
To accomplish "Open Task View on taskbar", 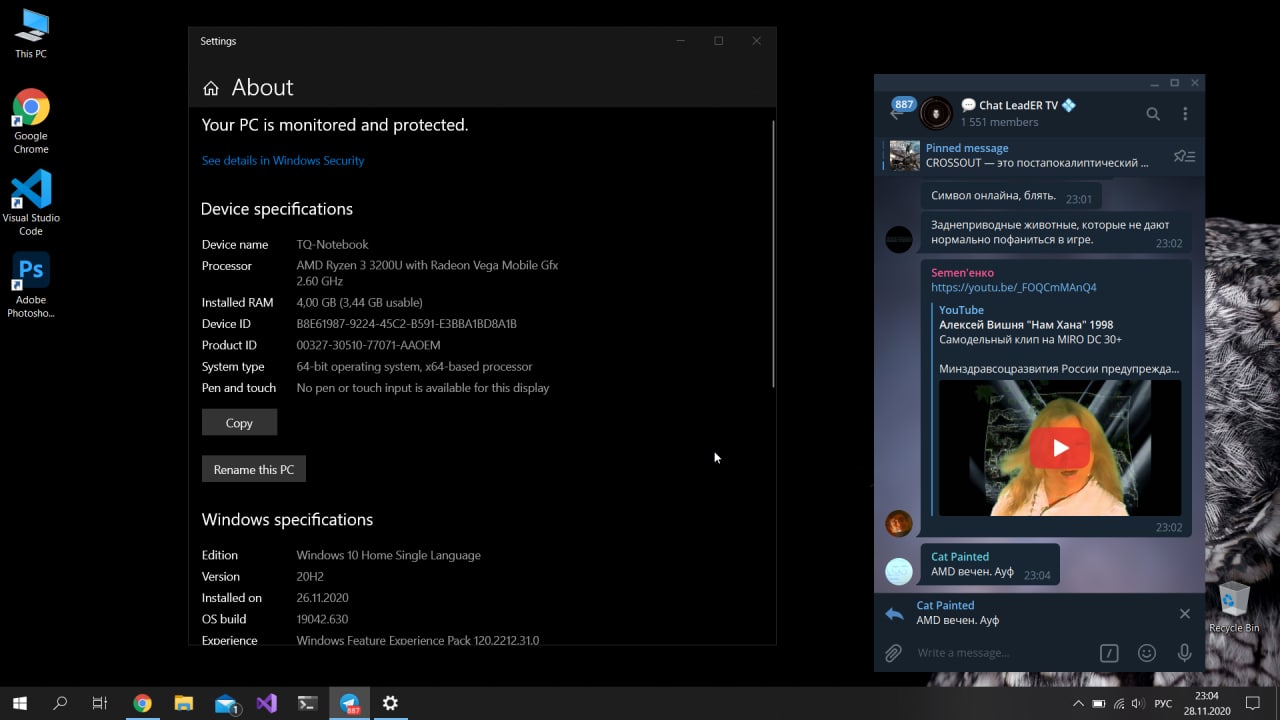I will point(100,703).
